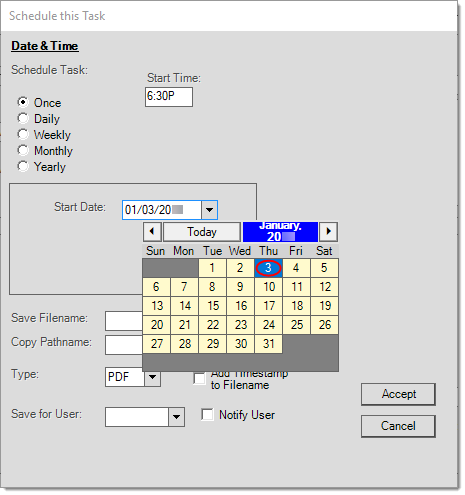
Task: Choose day 17 in calendar
Action: click(268, 306)
